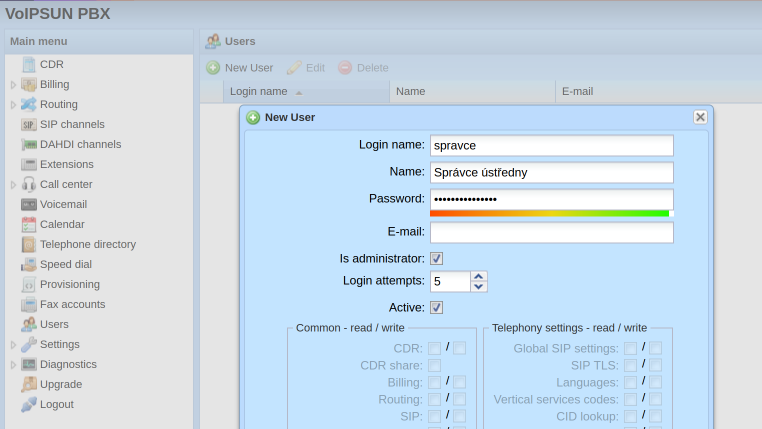Check the Vertical services codes write checkbox
This screenshot has height=429, width=762.
pyautogui.click(x=655, y=399)
